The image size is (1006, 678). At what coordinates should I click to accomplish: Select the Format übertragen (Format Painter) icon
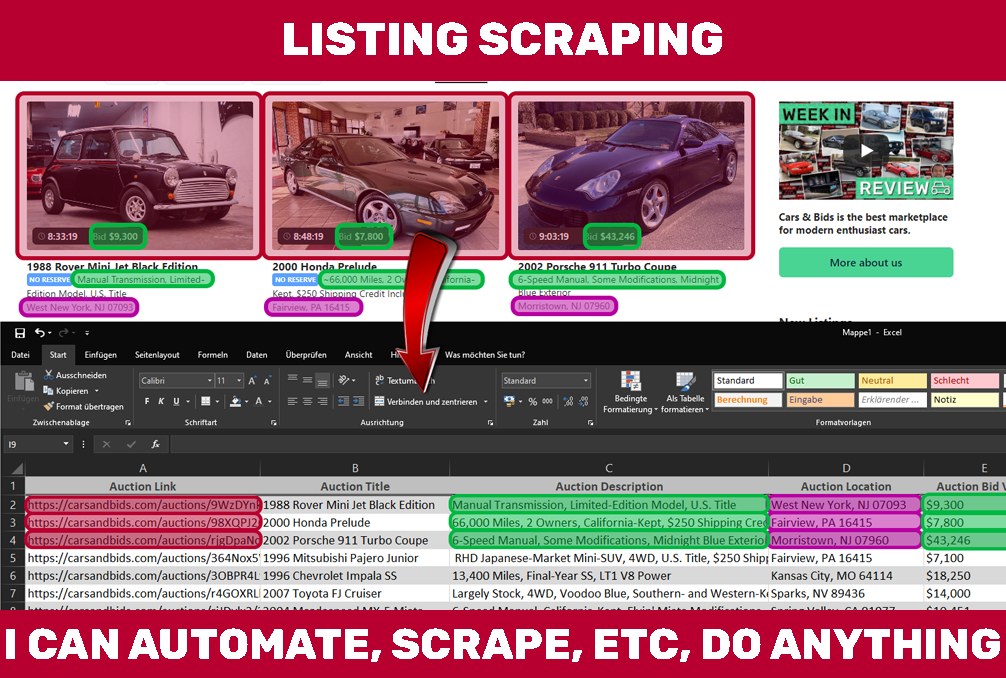tap(50, 407)
